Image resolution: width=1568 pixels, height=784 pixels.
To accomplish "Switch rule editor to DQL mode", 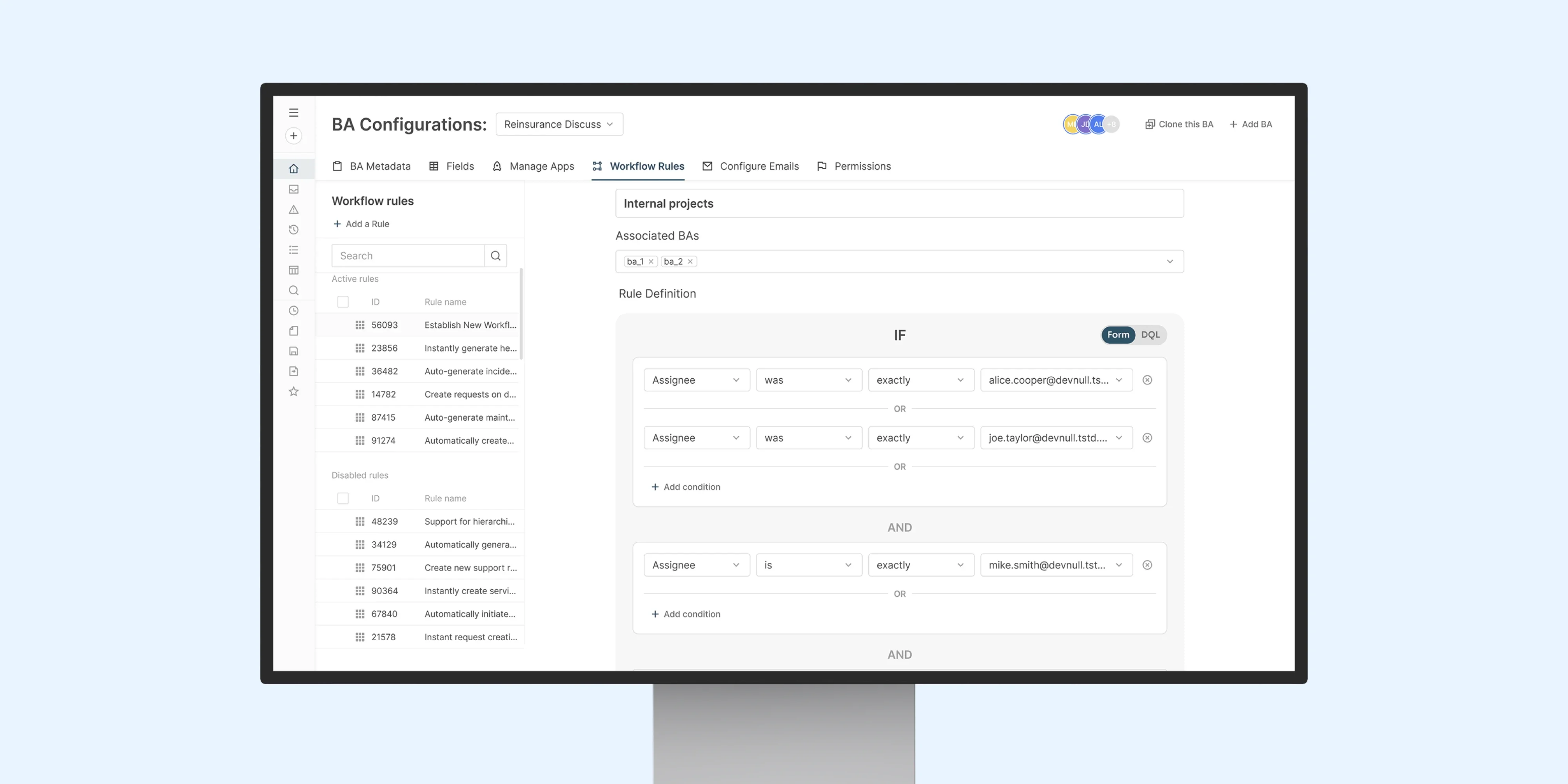I will coord(1150,335).
